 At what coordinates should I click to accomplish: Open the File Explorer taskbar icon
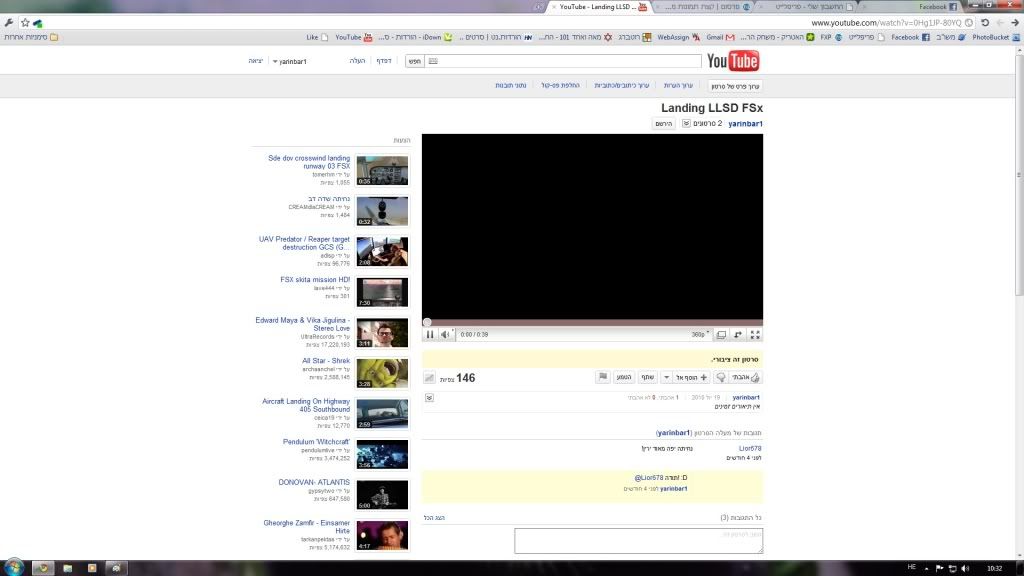[67, 568]
